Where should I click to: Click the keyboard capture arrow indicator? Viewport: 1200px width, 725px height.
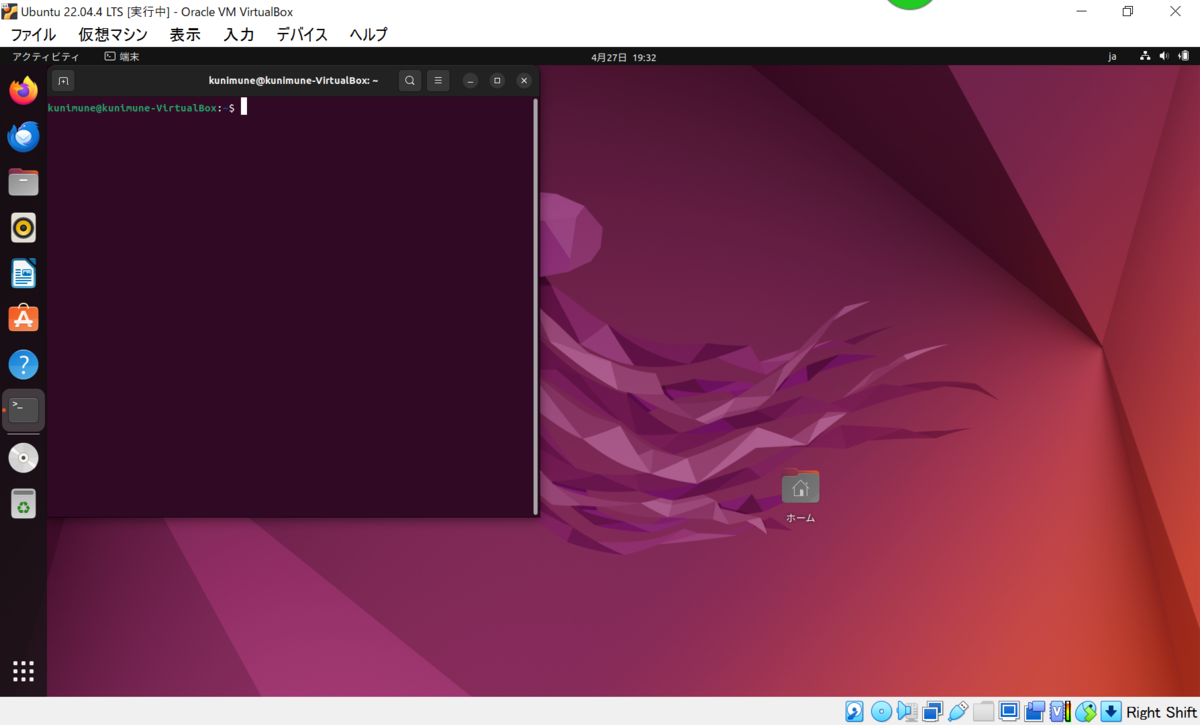(1111, 711)
